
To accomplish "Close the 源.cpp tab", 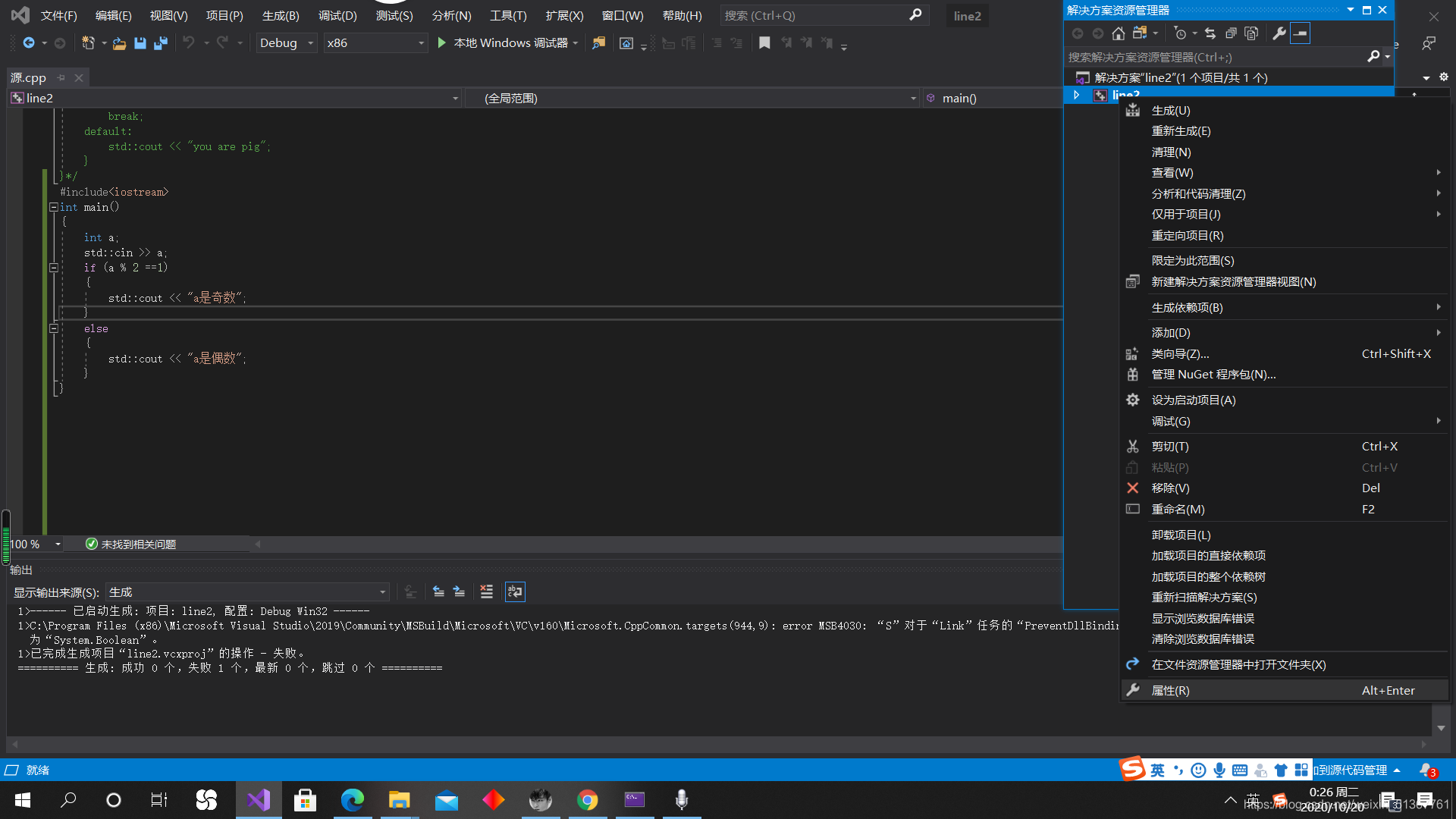I will coord(78,77).
